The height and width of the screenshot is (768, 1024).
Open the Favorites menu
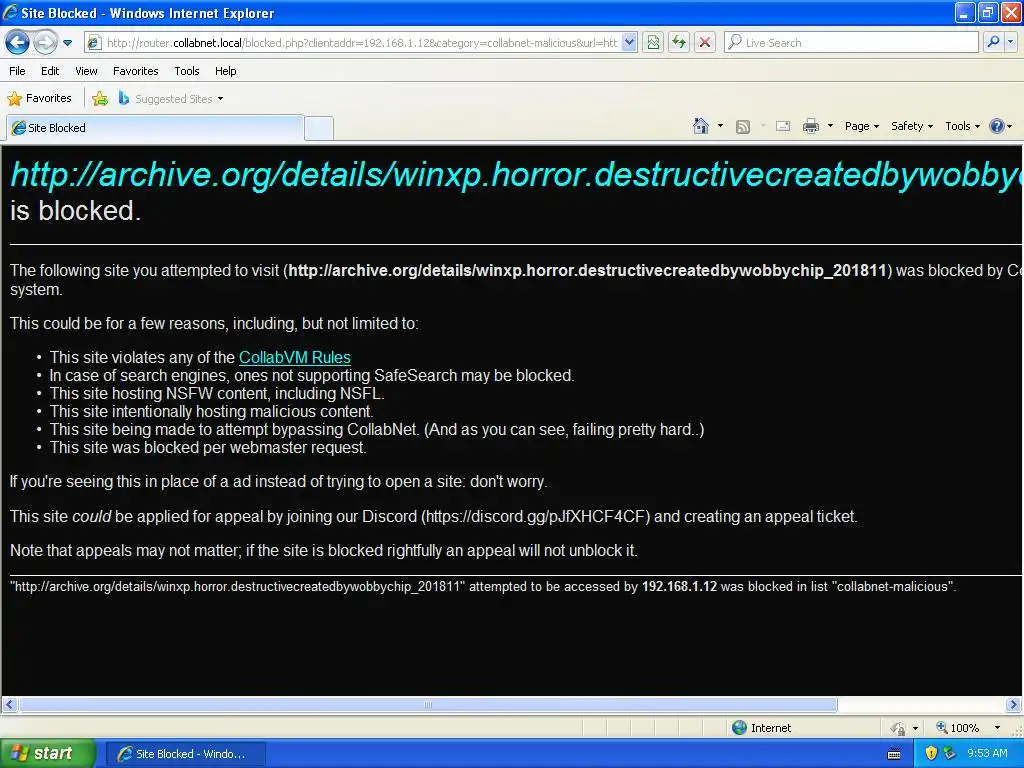coord(135,71)
